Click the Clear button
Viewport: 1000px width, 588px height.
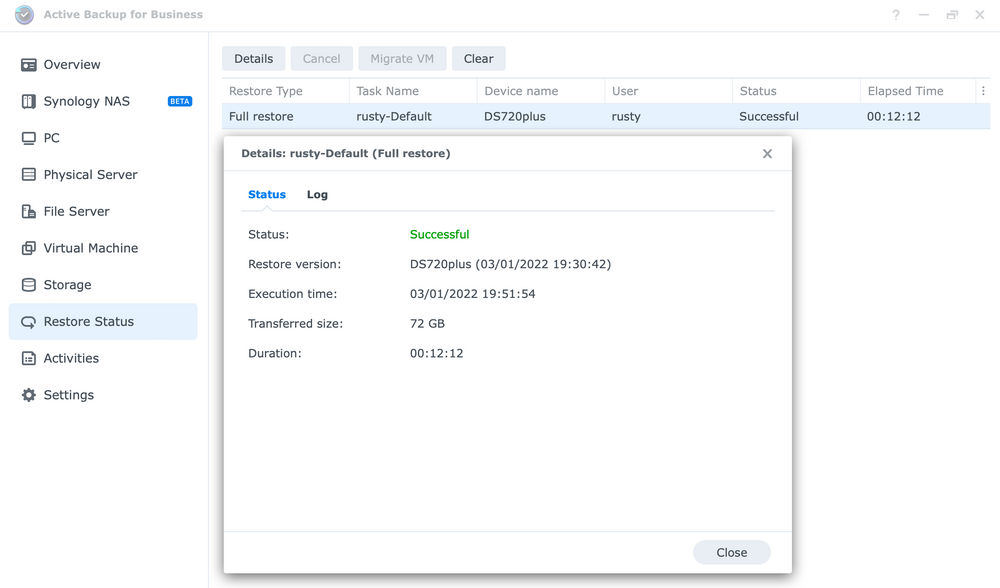478,59
